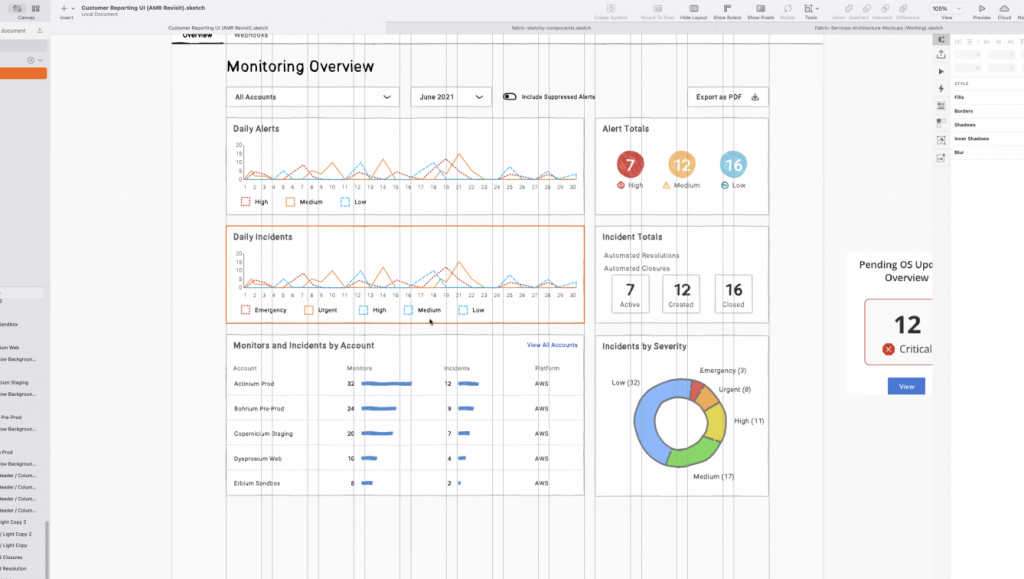The image size is (1024, 579).
Task: Click the Cloud icon in toolbar
Action: 1004,8
